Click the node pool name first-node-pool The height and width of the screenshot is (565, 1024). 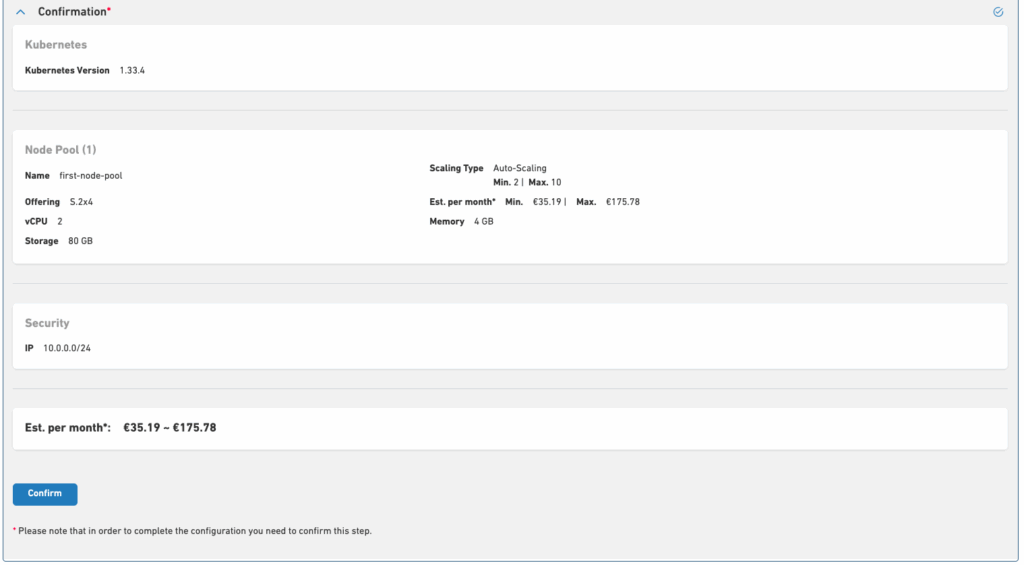(91, 176)
